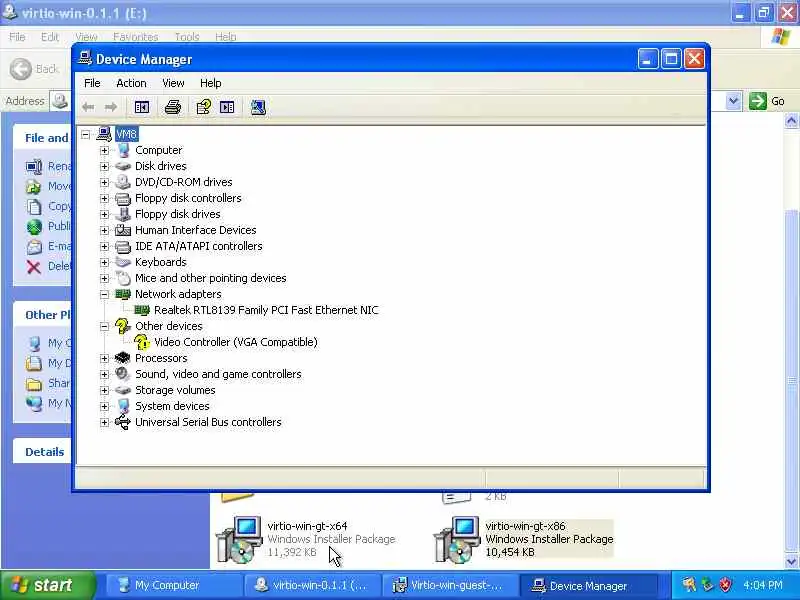800x600 pixels.
Task: Click the Disk drives icon
Action: click(x=123, y=166)
